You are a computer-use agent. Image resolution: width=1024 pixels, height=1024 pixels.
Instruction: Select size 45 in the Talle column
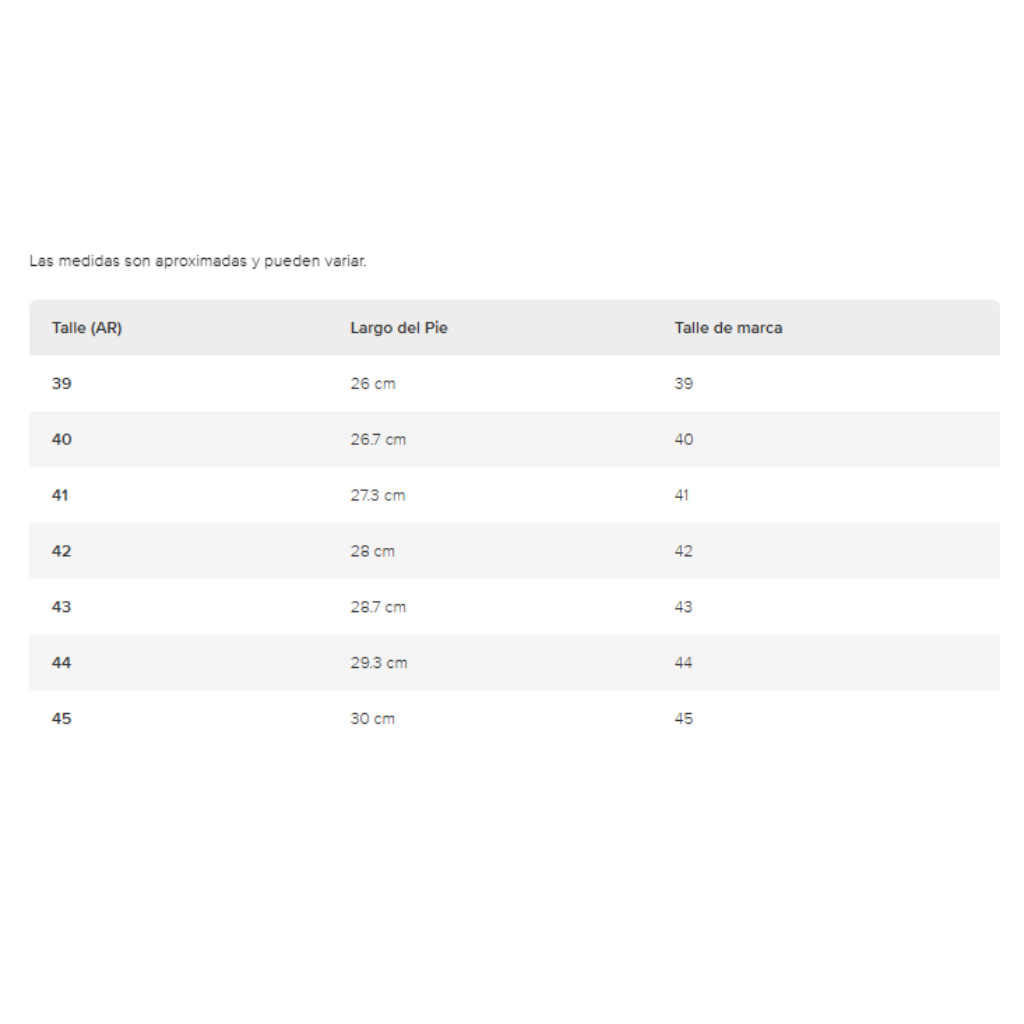click(61, 718)
